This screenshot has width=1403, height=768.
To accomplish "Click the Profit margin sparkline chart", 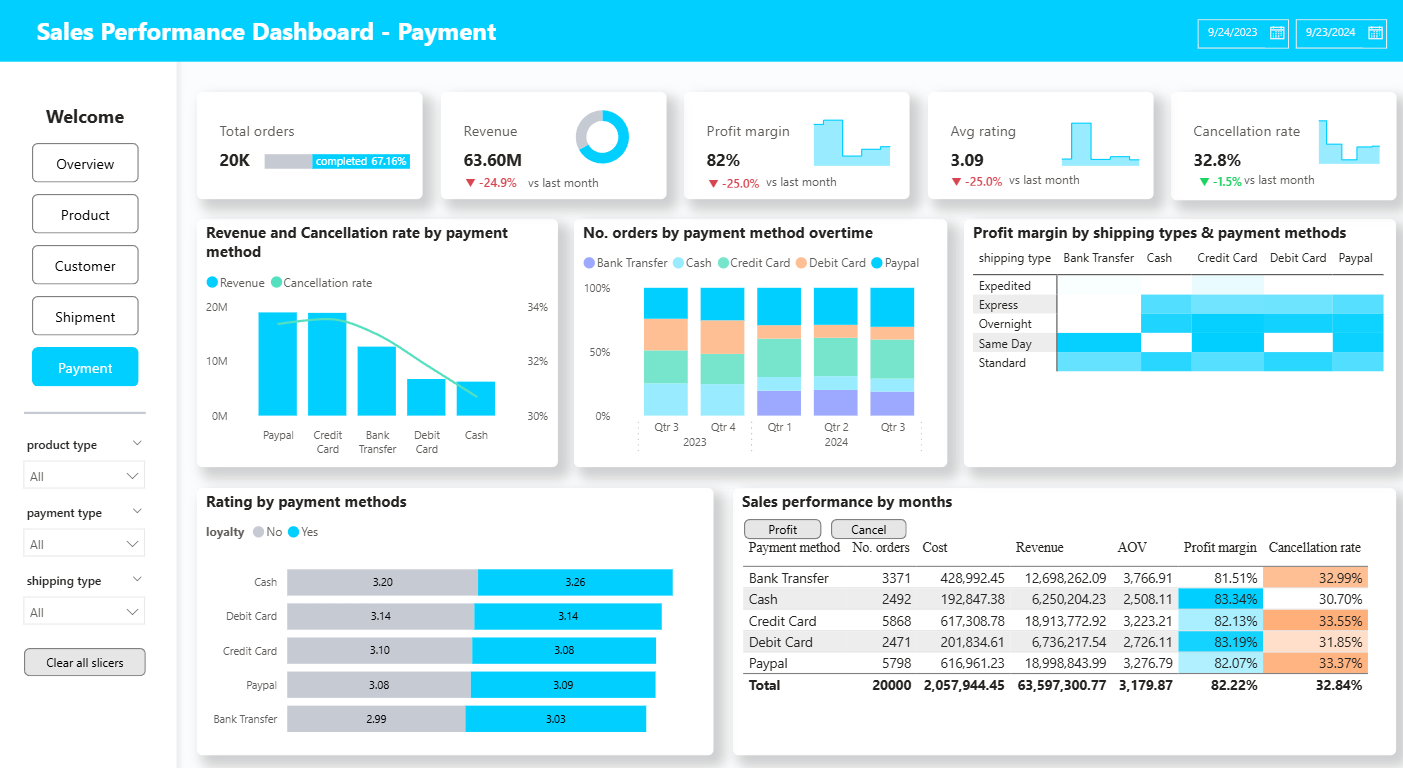I will 851,143.
